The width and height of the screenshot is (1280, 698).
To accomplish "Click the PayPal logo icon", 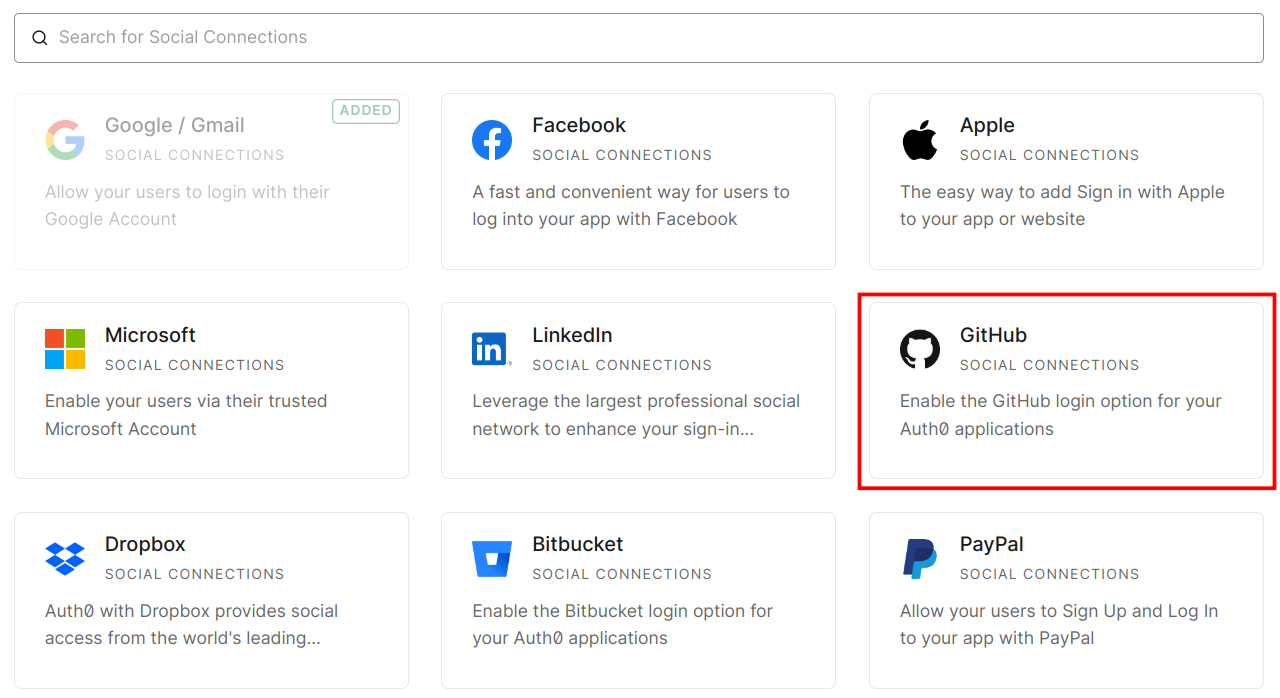I will pos(920,559).
